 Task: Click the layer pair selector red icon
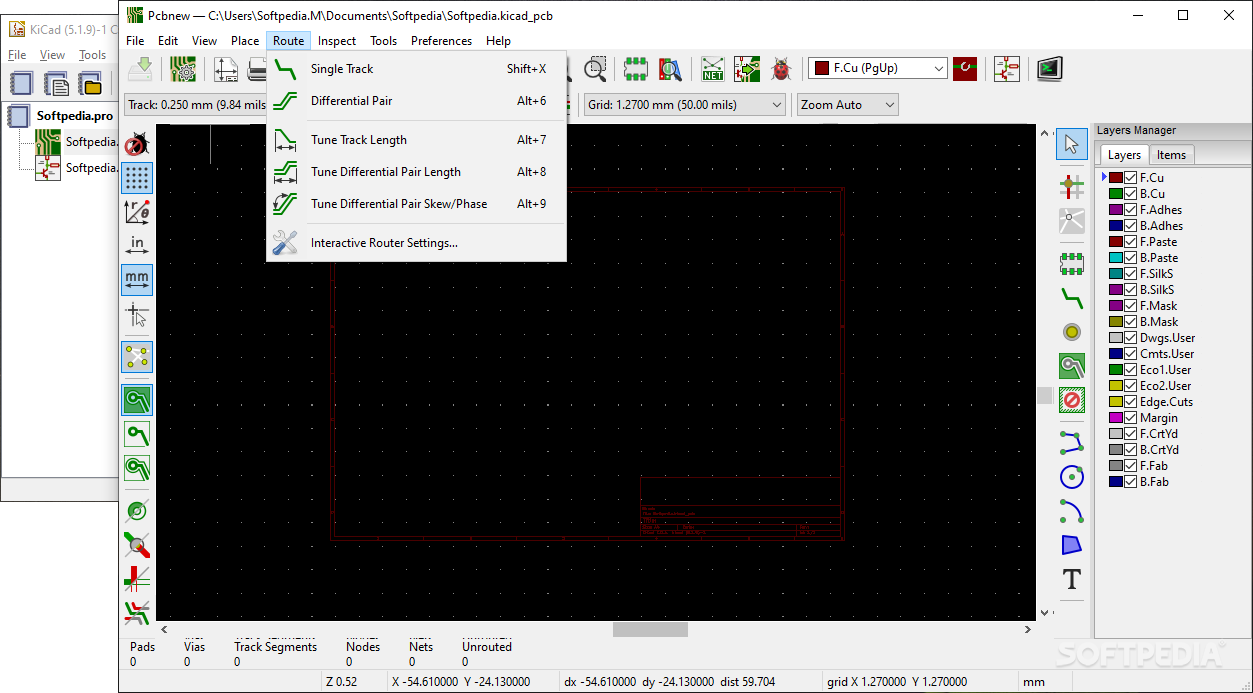click(965, 69)
